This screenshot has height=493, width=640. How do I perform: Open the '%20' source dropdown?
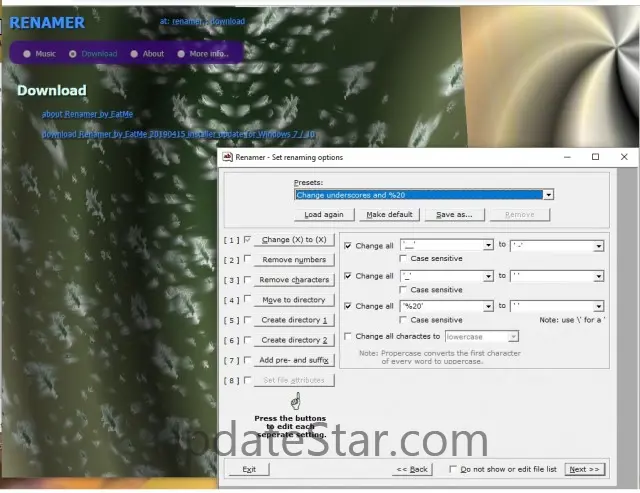(x=488, y=306)
